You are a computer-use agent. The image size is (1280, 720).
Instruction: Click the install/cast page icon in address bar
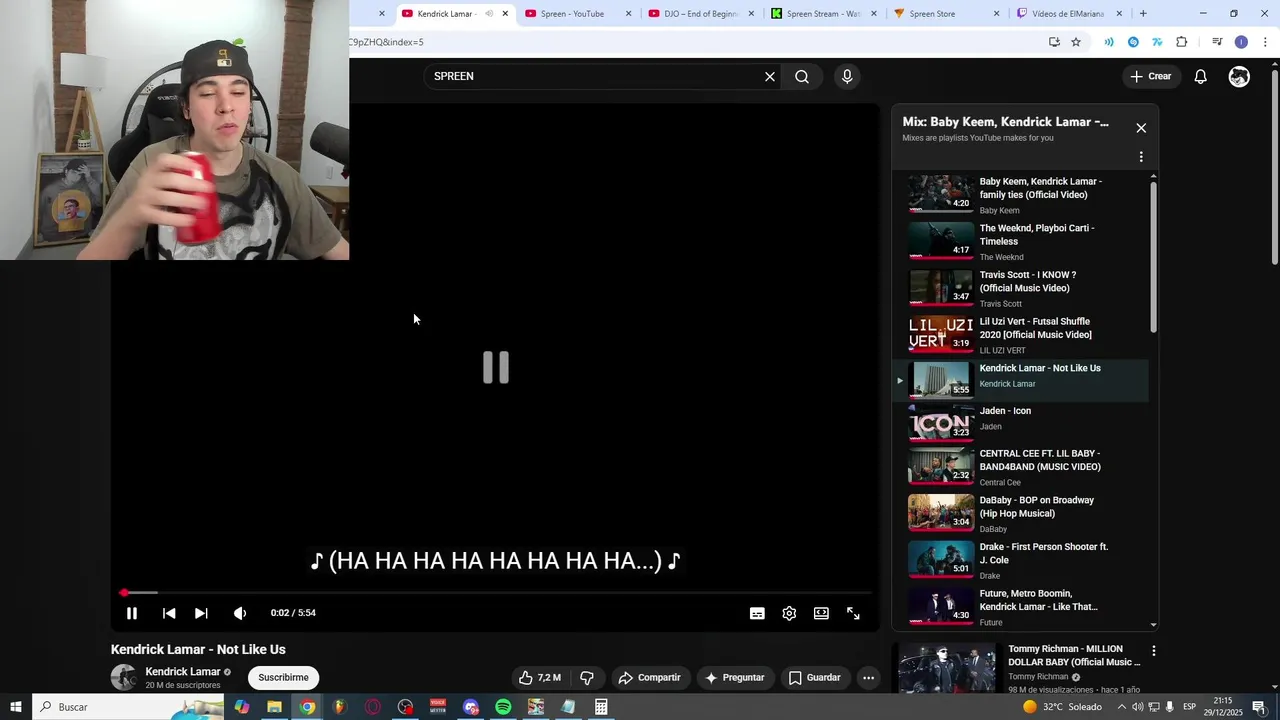(x=1054, y=42)
